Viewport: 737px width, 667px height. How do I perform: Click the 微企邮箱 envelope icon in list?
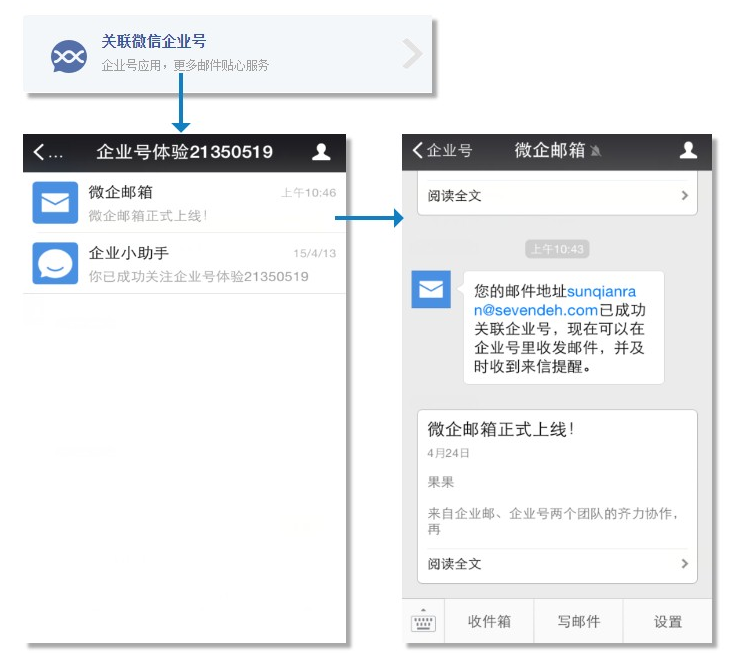56,203
